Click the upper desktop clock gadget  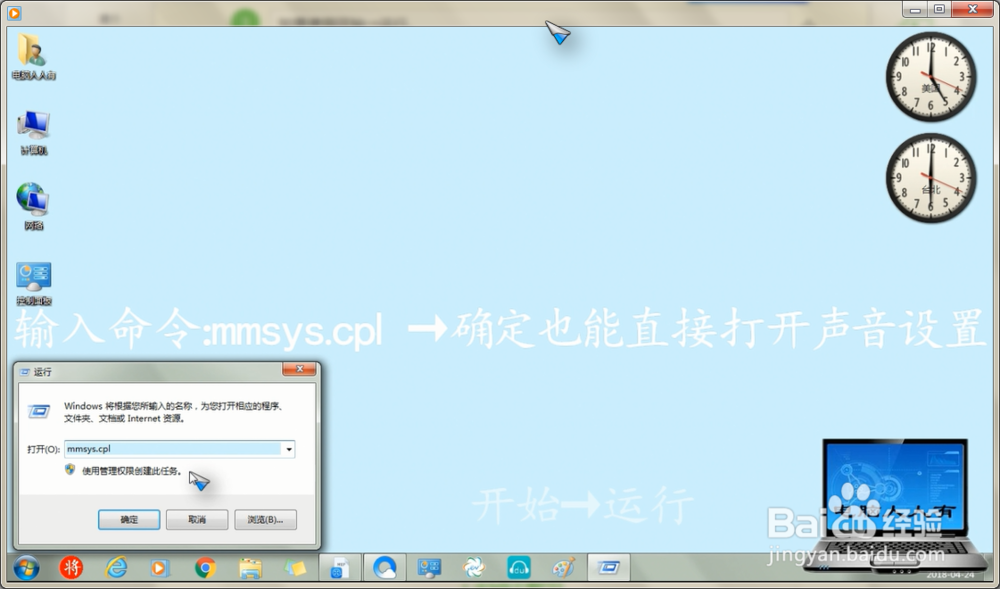click(930, 77)
